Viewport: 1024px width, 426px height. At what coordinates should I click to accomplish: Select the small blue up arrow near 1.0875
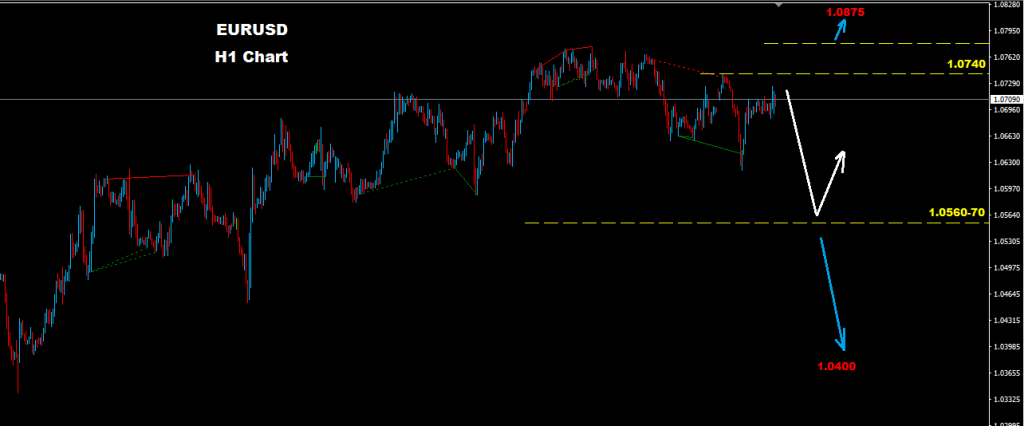pos(841,29)
